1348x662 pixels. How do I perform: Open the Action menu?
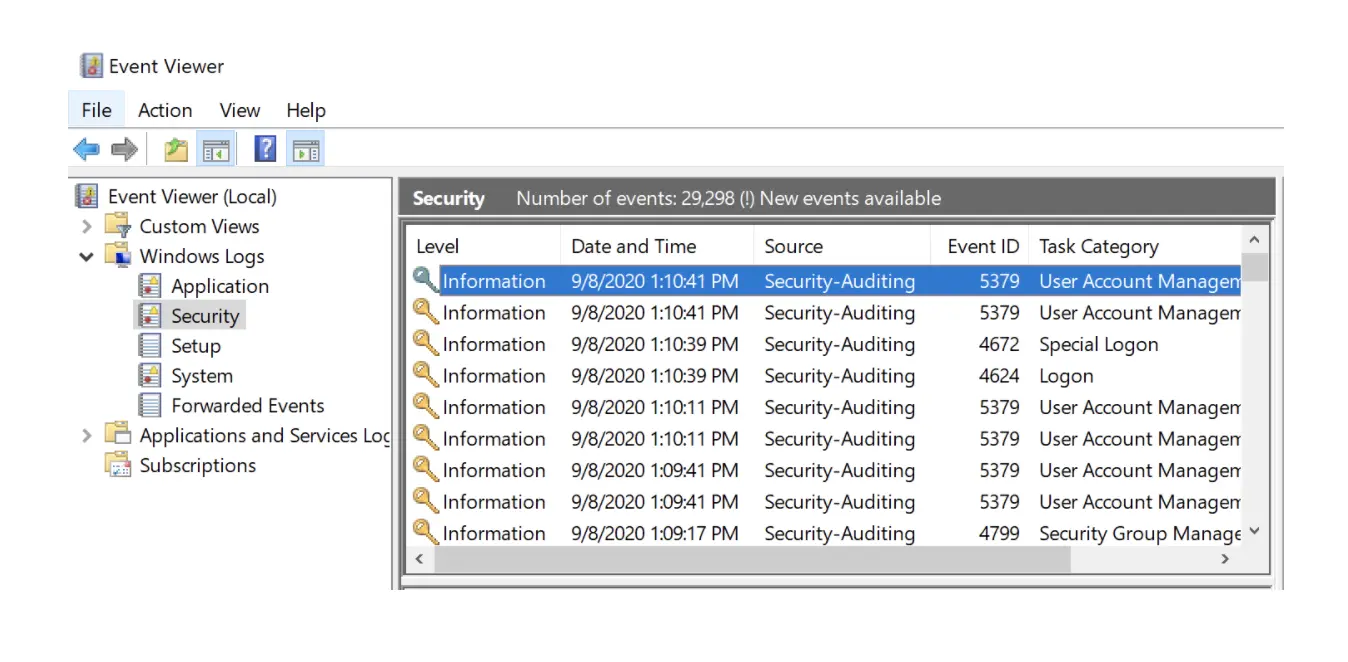tap(165, 110)
